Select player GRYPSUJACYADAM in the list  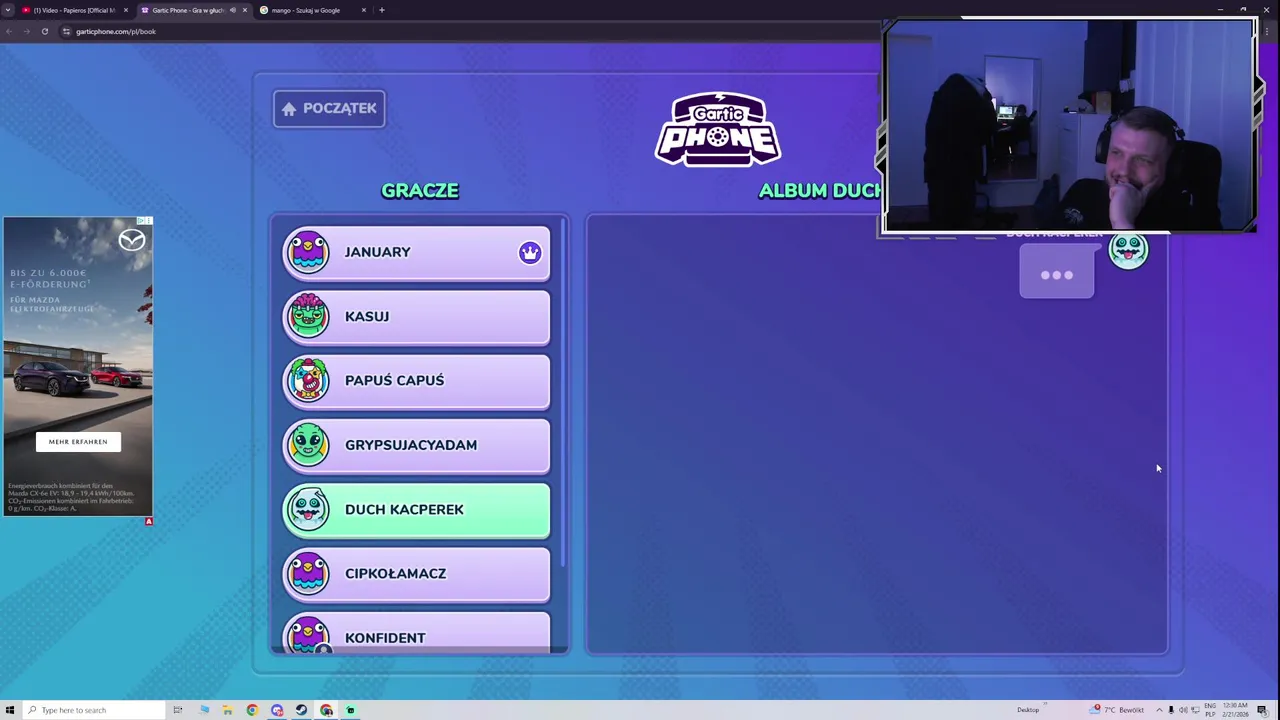tap(417, 445)
